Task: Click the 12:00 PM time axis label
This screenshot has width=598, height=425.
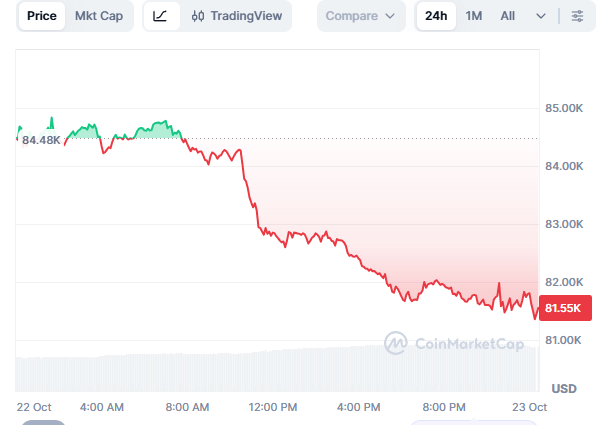Action: tap(273, 407)
